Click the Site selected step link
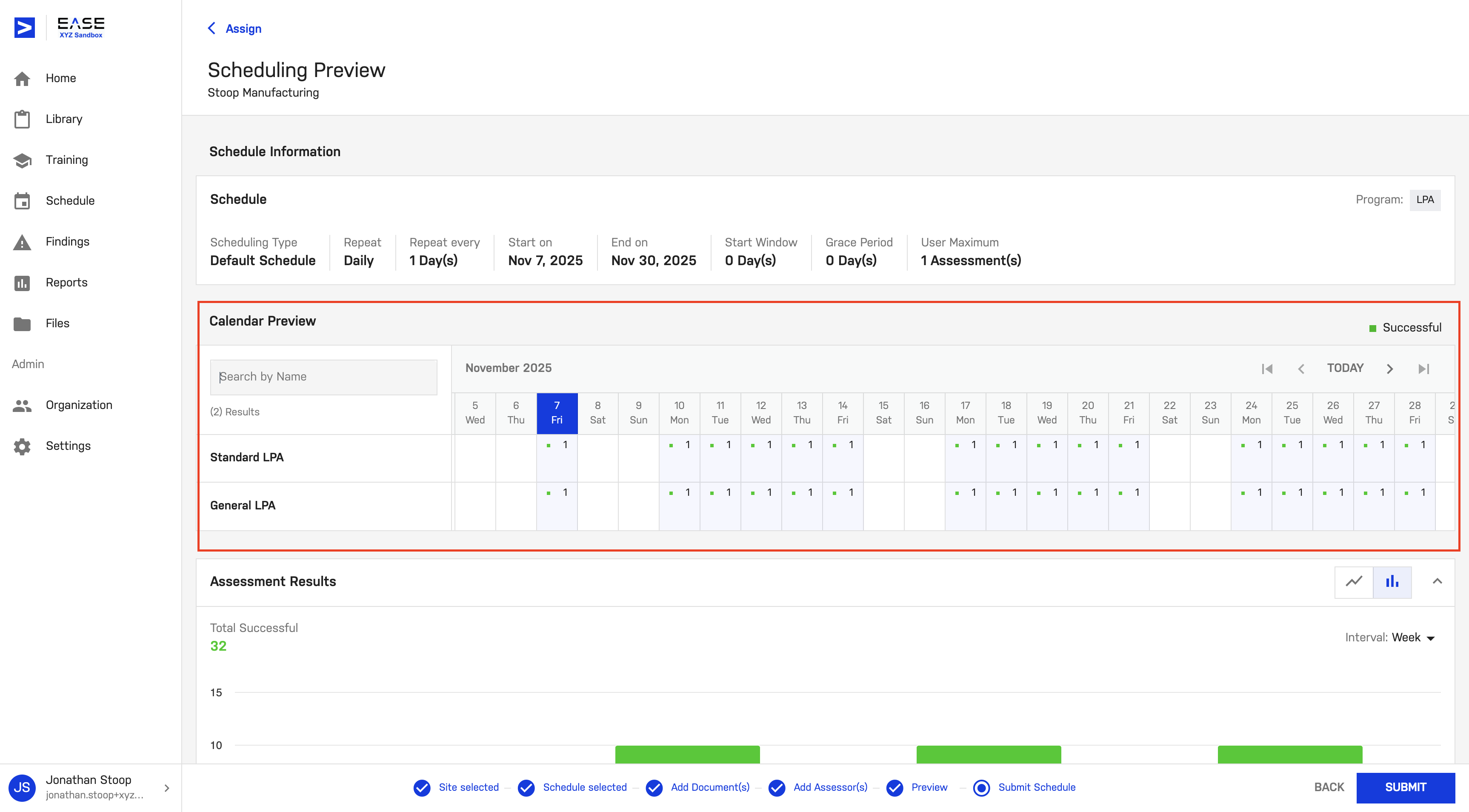The width and height of the screenshot is (1469, 812). 469,787
